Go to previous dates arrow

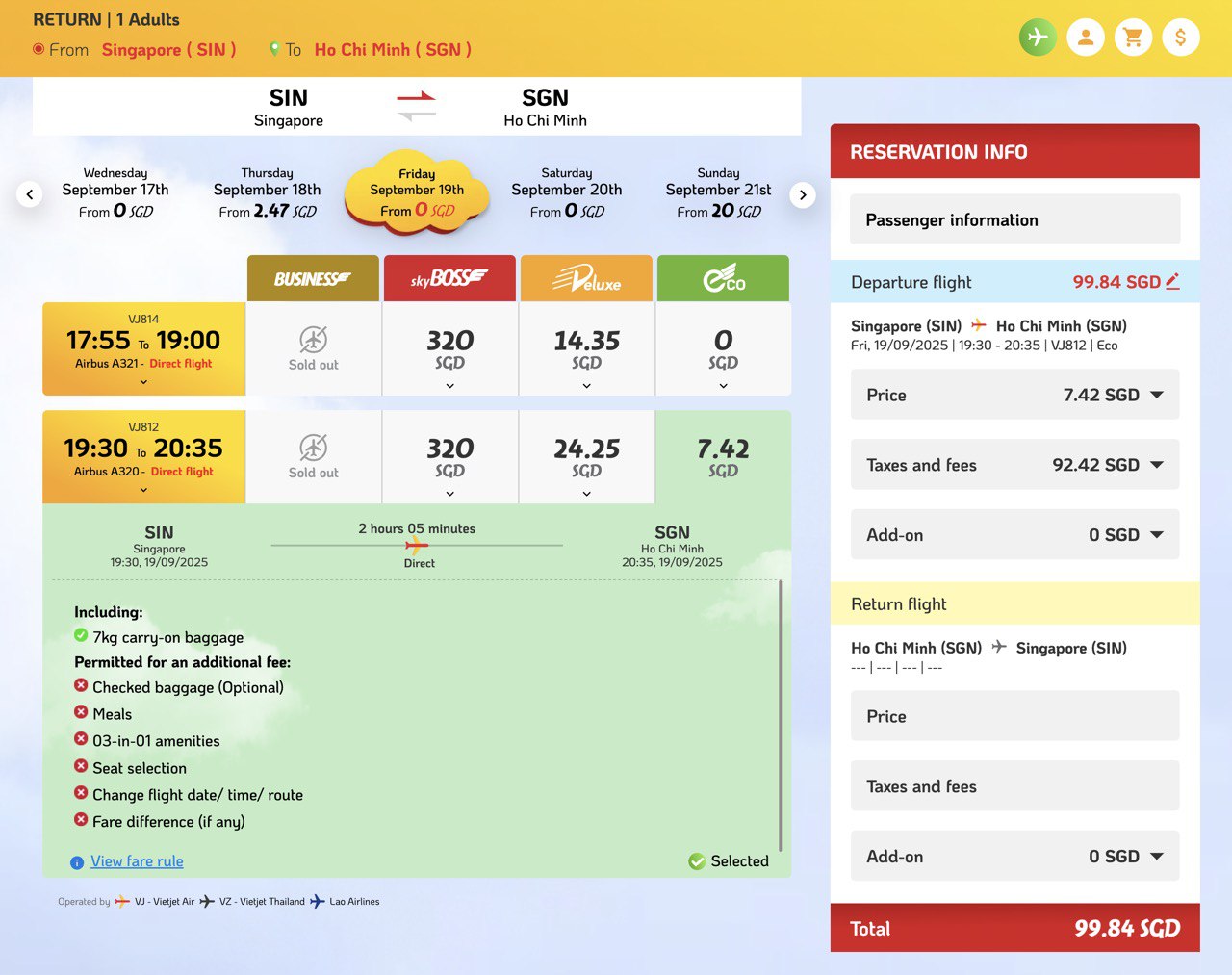[30, 194]
